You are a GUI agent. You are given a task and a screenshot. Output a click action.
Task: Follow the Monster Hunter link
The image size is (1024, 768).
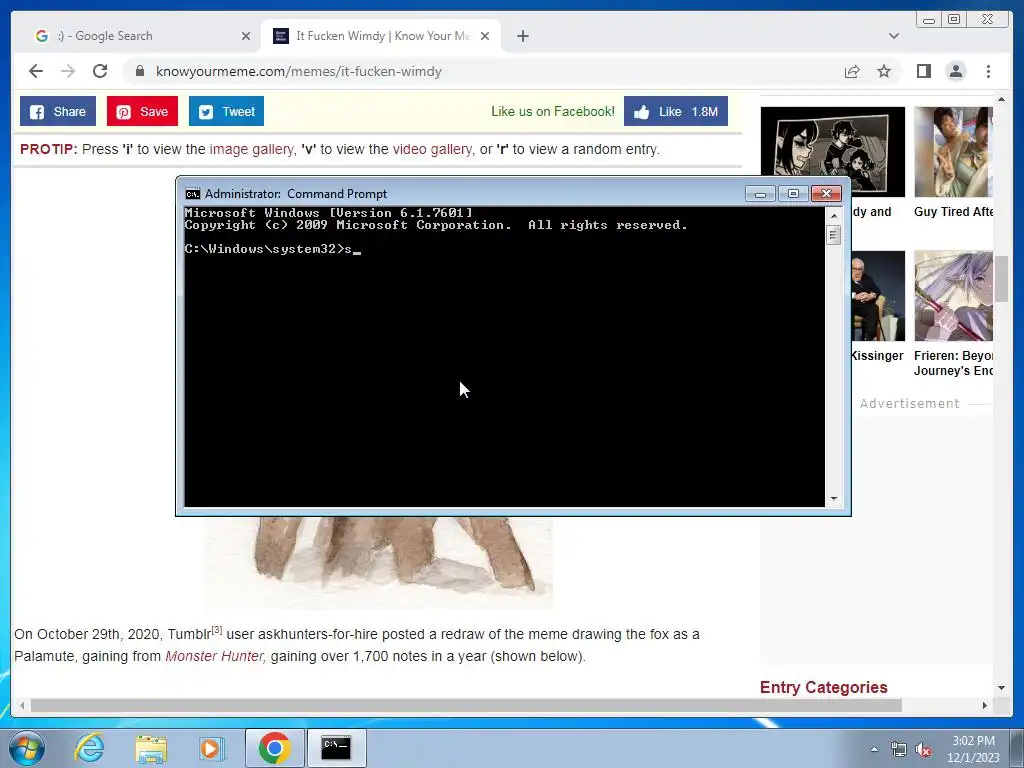(x=215, y=656)
